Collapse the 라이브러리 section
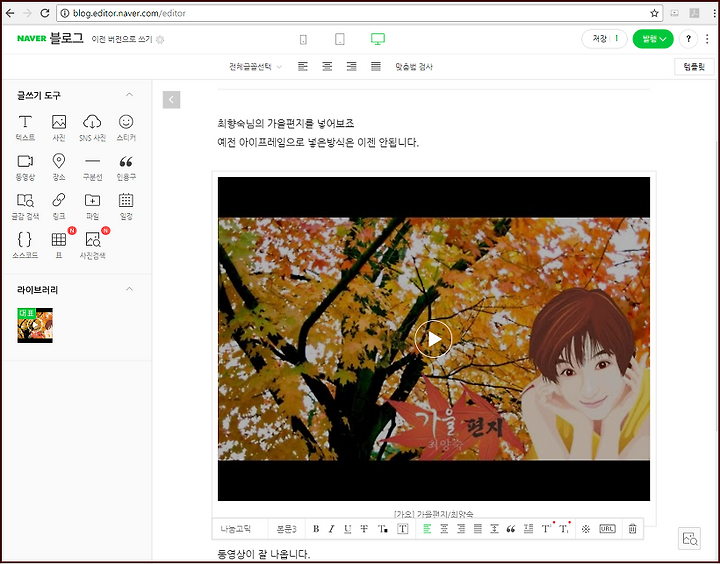 tap(129, 289)
